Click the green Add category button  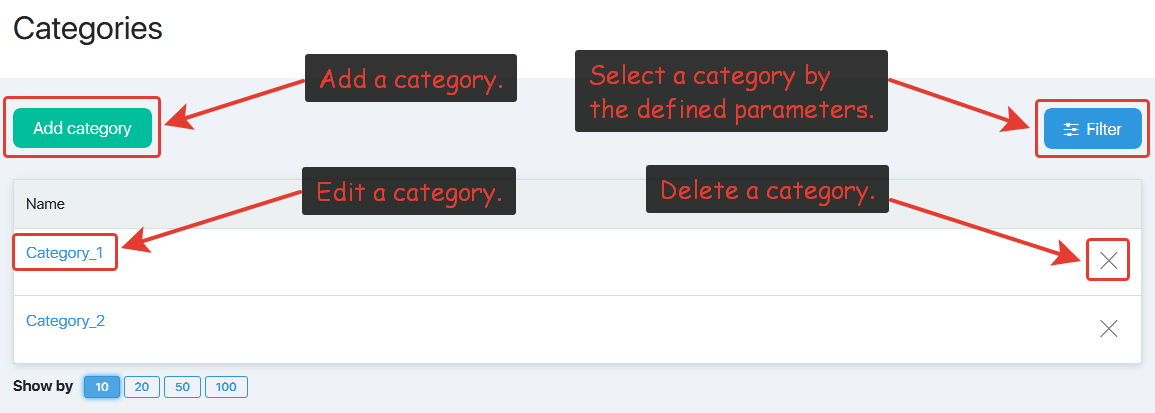point(82,128)
